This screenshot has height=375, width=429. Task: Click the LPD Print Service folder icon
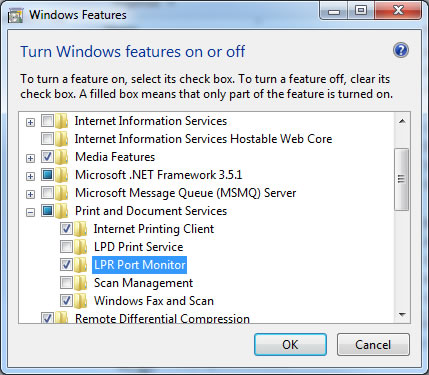coord(81,247)
